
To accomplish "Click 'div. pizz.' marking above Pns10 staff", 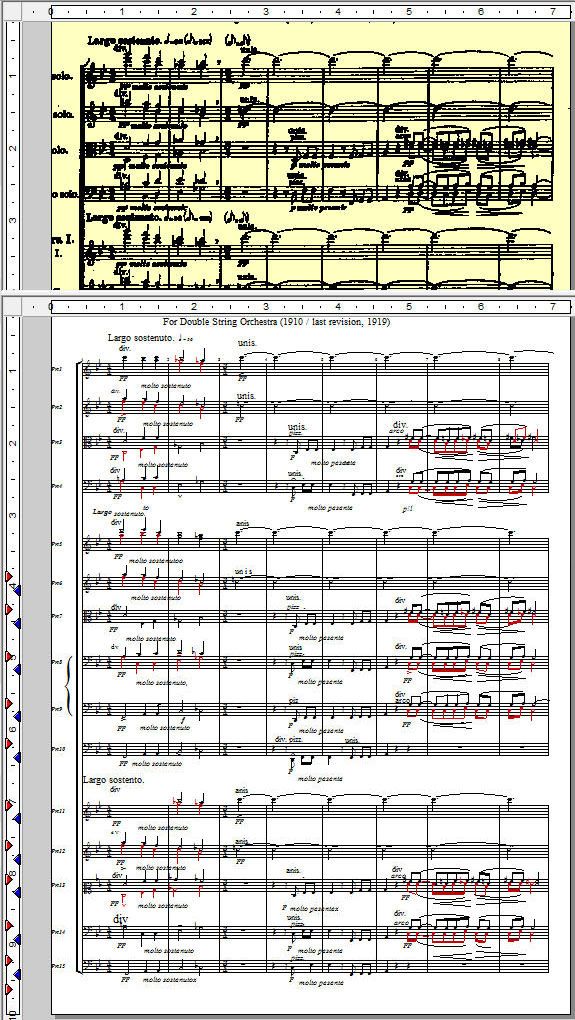I will (x=290, y=740).
